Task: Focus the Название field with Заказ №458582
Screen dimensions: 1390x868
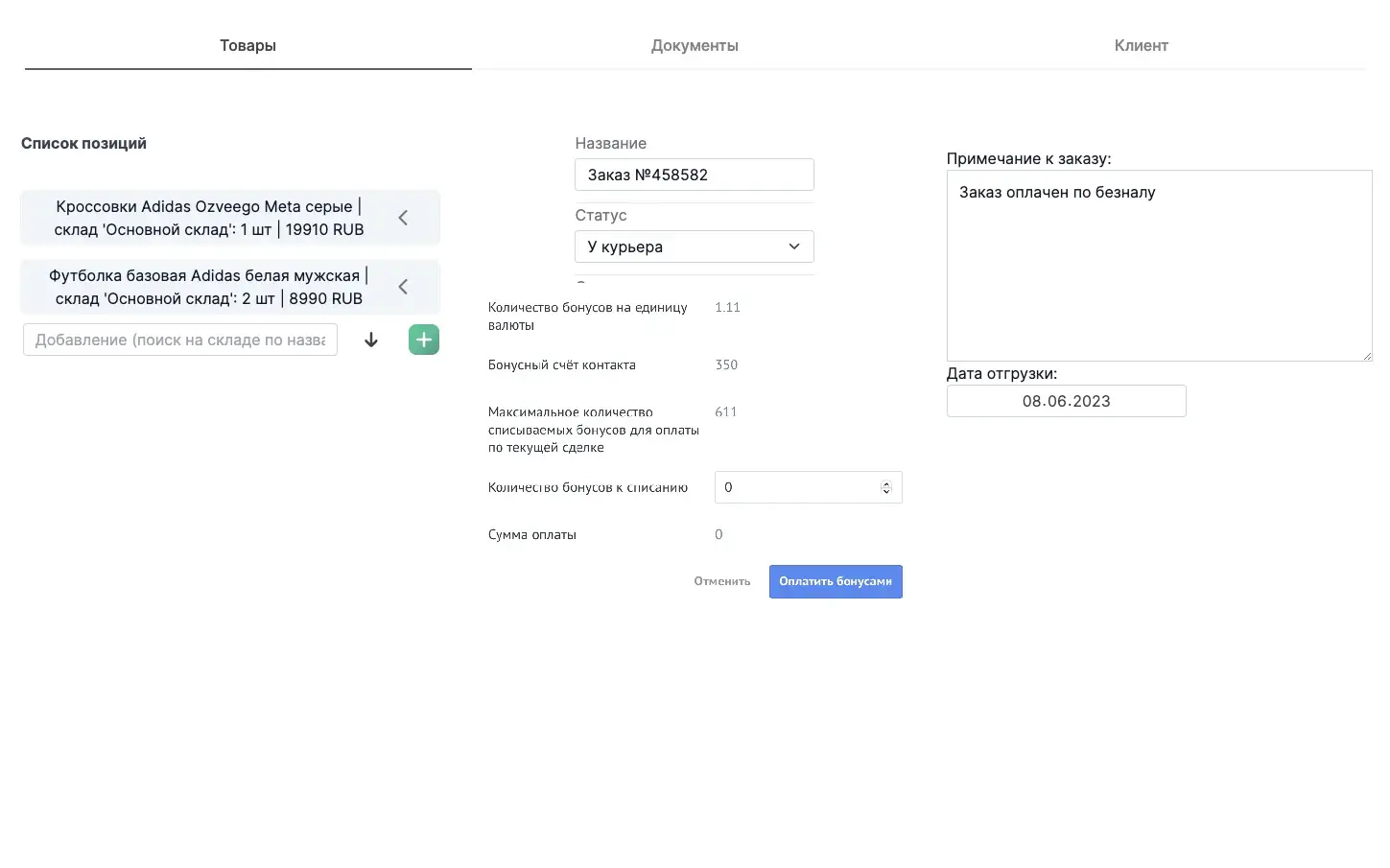Action: (694, 175)
